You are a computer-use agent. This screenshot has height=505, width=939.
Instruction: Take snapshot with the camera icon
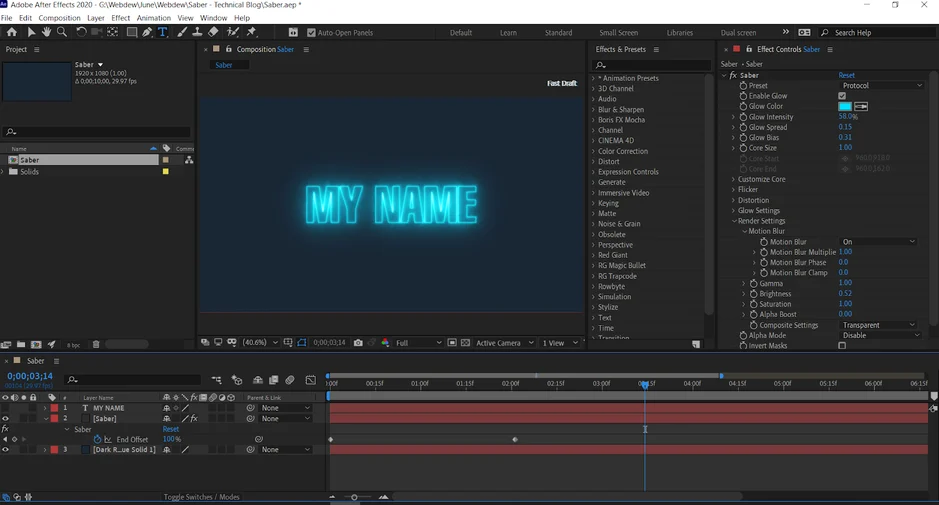pos(358,343)
